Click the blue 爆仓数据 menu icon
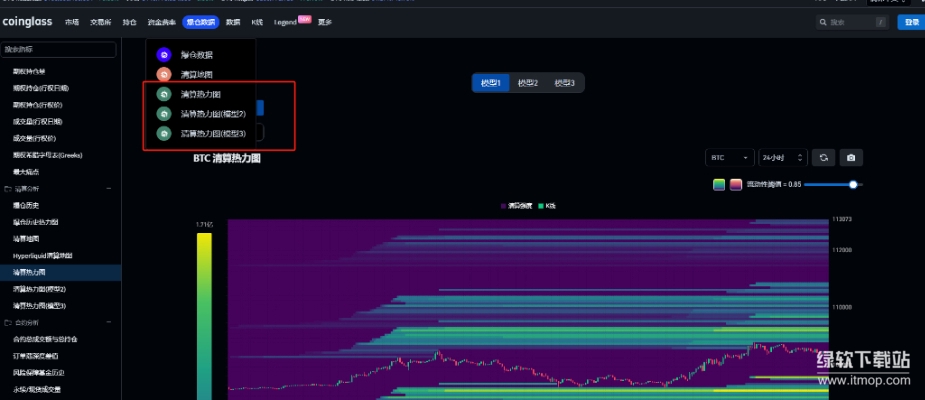Viewport: 925px width, 400px height. pyautogui.click(x=164, y=55)
